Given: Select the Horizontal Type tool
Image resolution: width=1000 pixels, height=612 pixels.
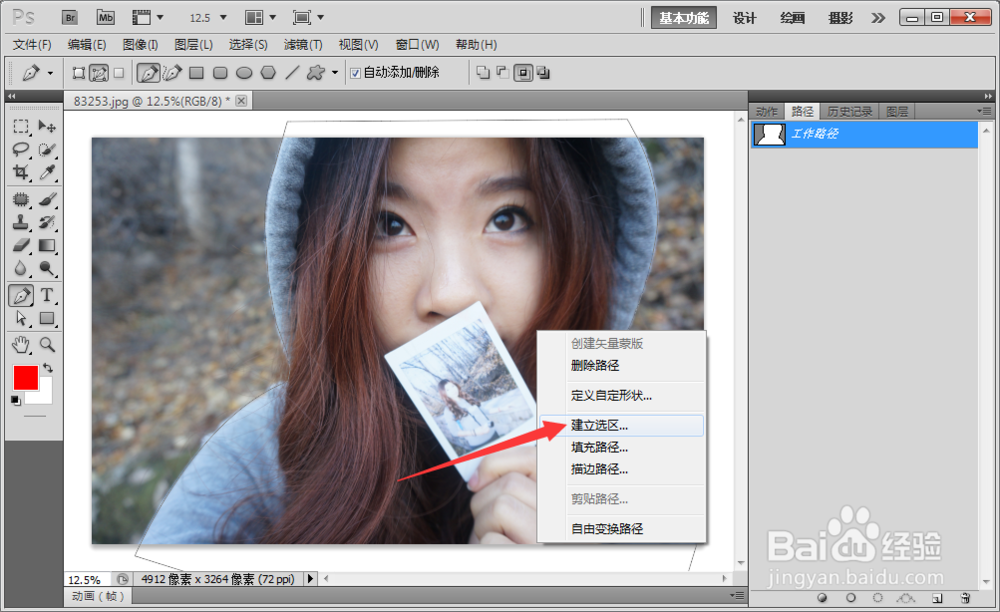Looking at the screenshot, I should coord(47,295).
